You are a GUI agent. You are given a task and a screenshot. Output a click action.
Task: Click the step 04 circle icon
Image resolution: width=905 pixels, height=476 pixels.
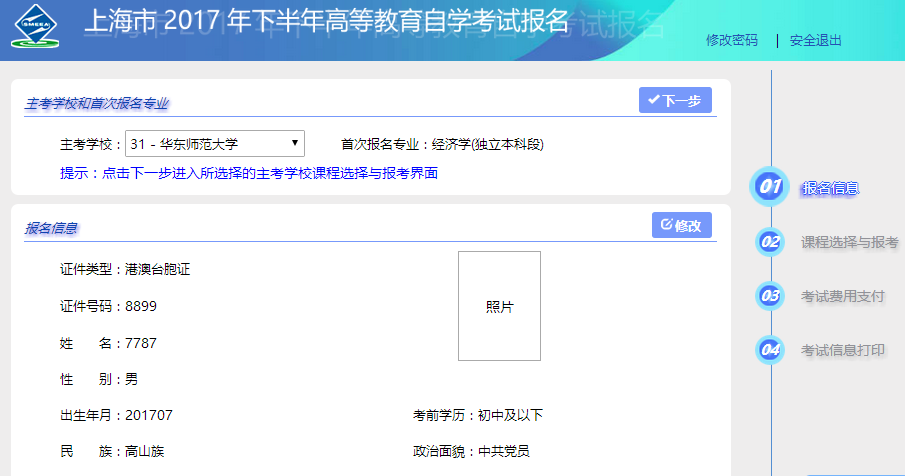[x=770, y=349]
